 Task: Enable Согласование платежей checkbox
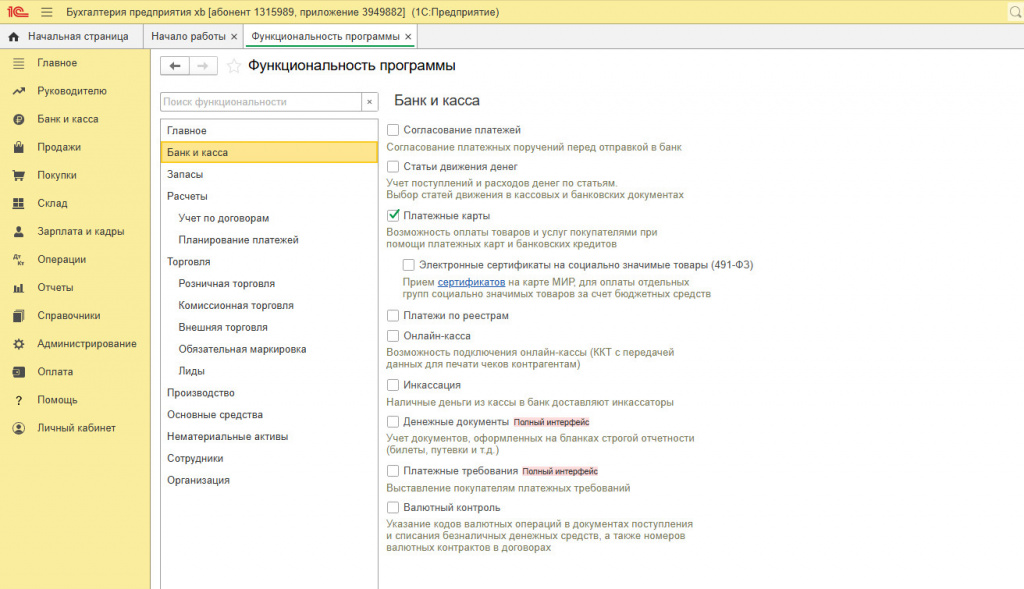click(x=392, y=130)
